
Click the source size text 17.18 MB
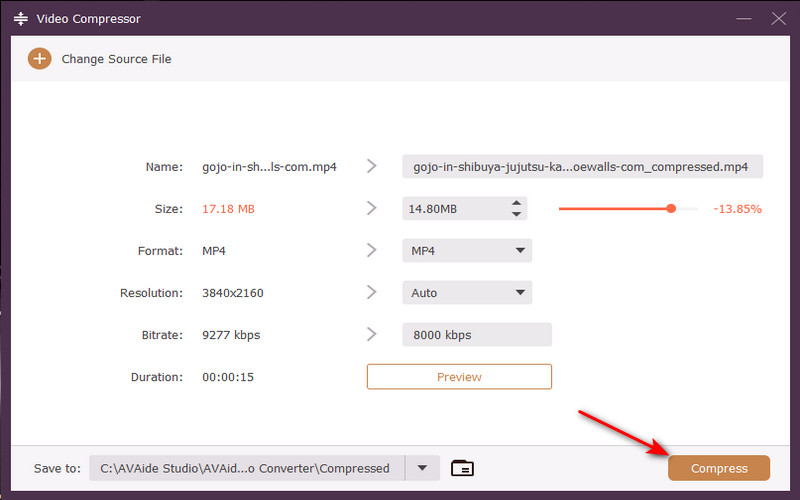[228, 209]
